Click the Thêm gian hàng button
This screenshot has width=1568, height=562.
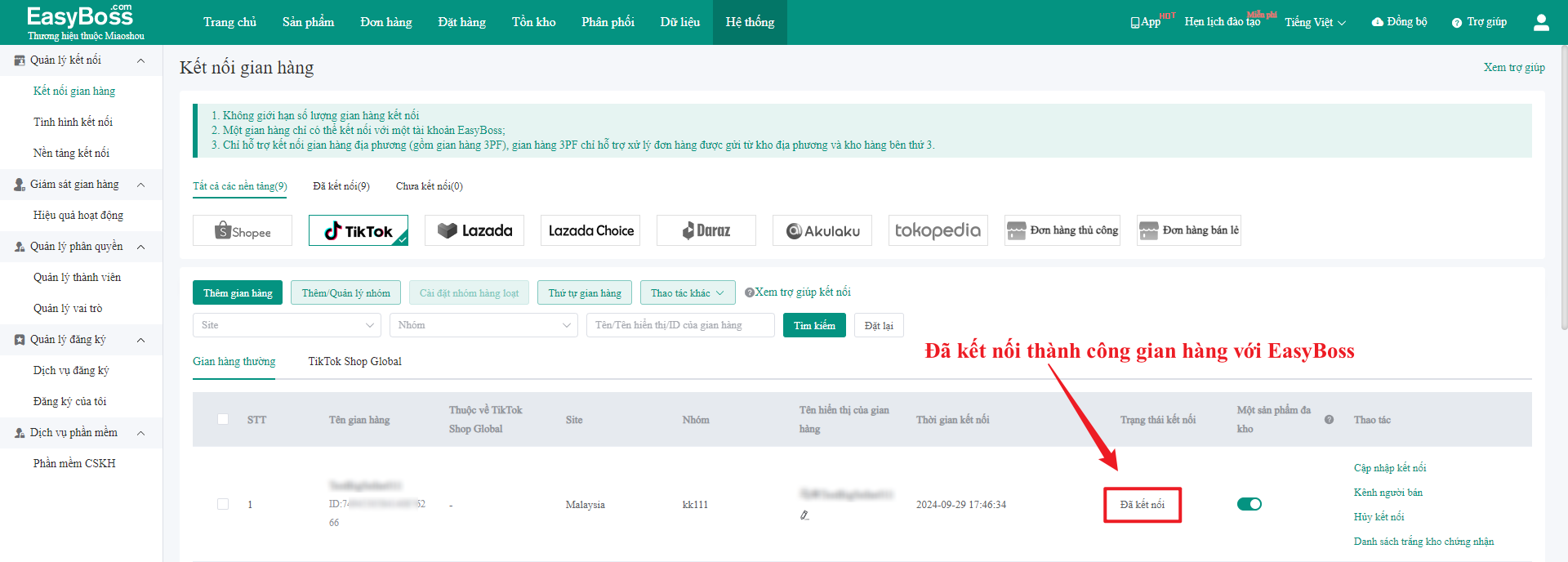tap(238, 293)
